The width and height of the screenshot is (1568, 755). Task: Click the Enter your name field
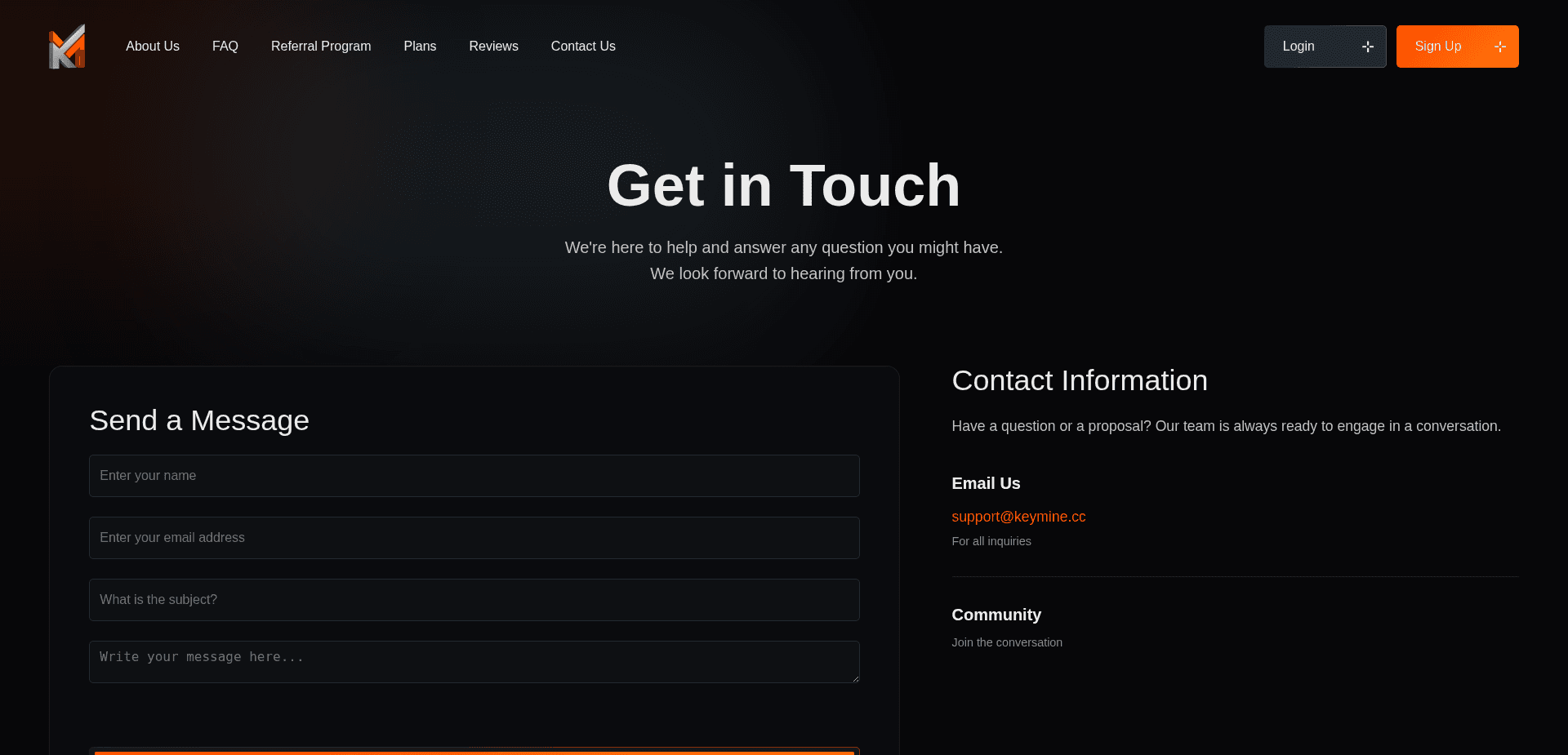click(x=474, y=476)
